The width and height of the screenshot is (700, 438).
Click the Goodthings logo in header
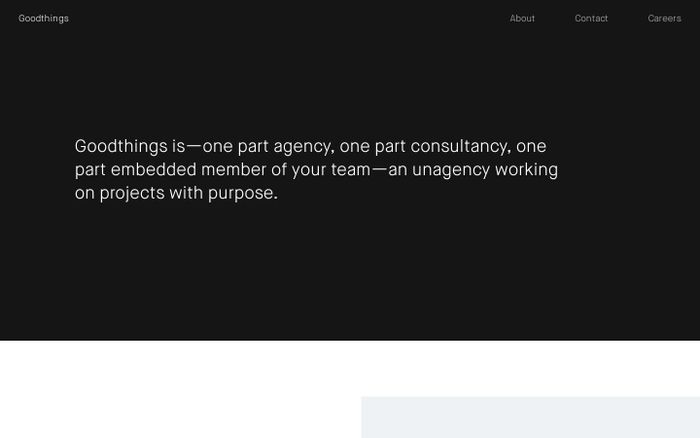[x=43, y=18]
